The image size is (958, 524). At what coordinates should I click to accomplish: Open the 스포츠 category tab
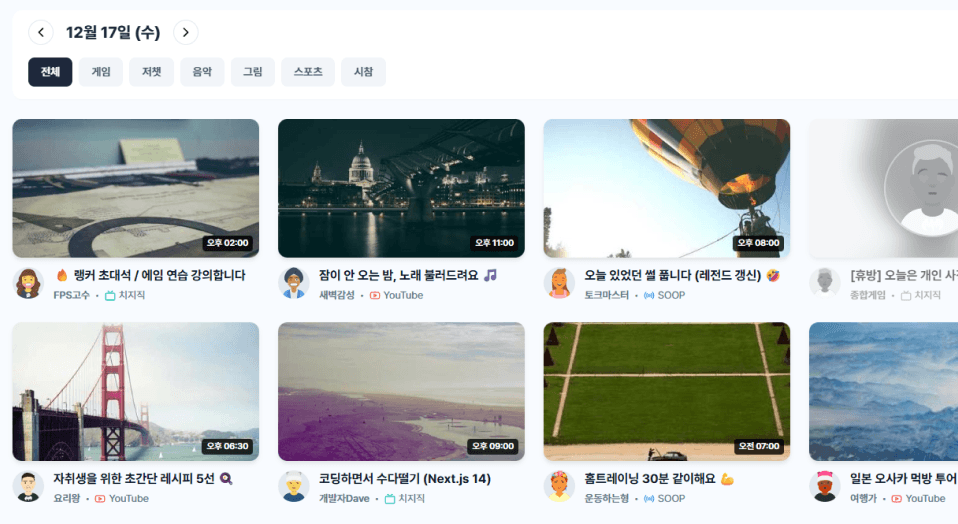(308, 72)
